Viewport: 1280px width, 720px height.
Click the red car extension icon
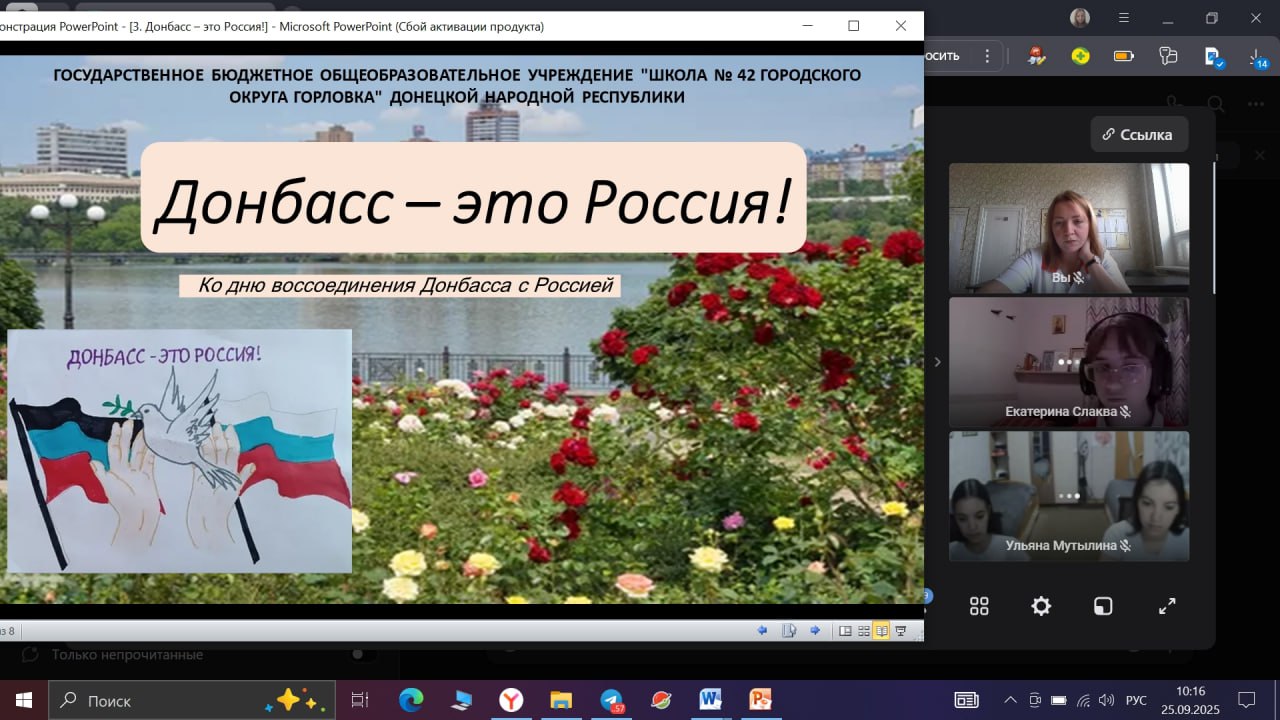pos(1037,56)
